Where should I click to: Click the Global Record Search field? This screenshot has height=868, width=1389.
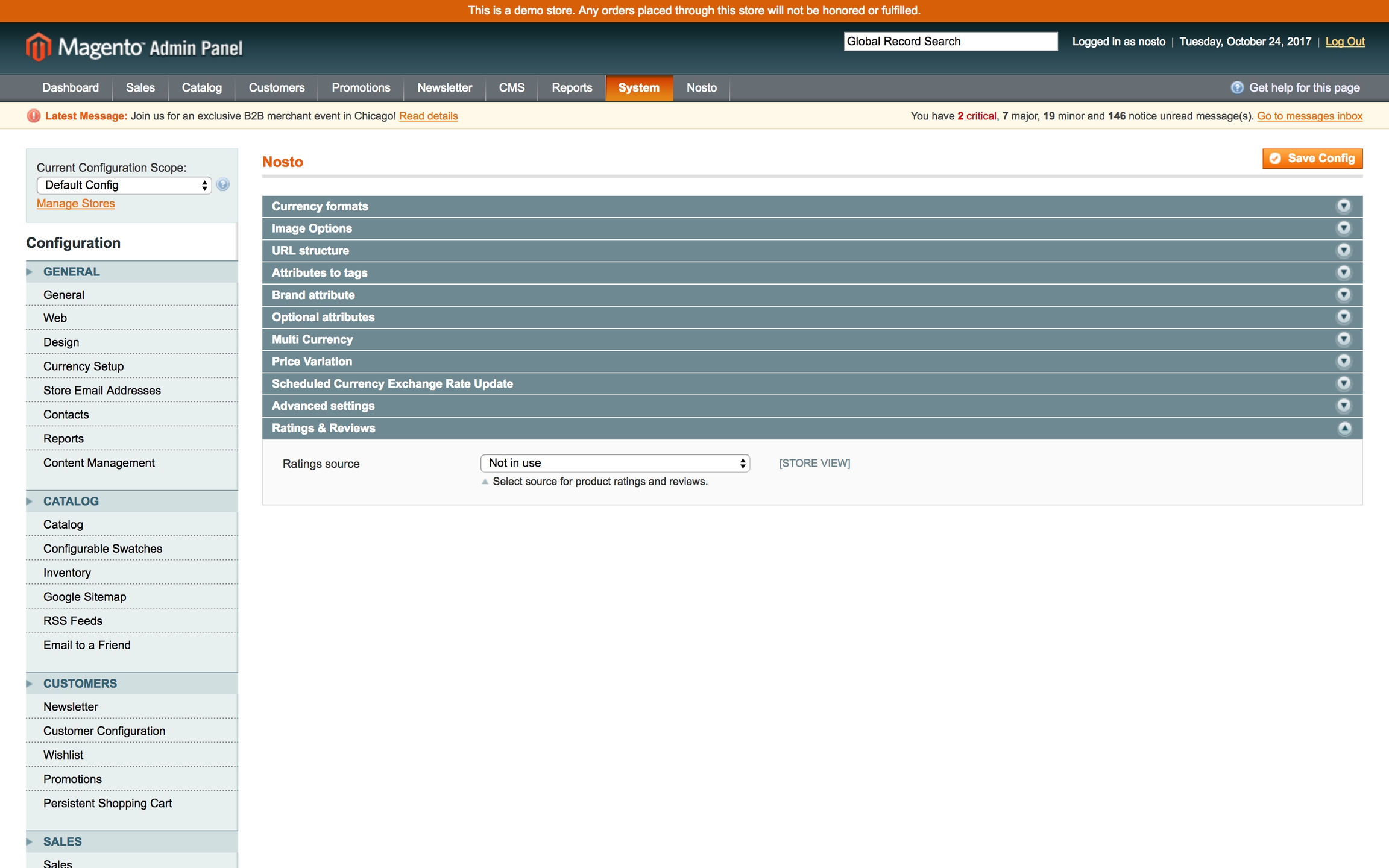tap(950, 42)
